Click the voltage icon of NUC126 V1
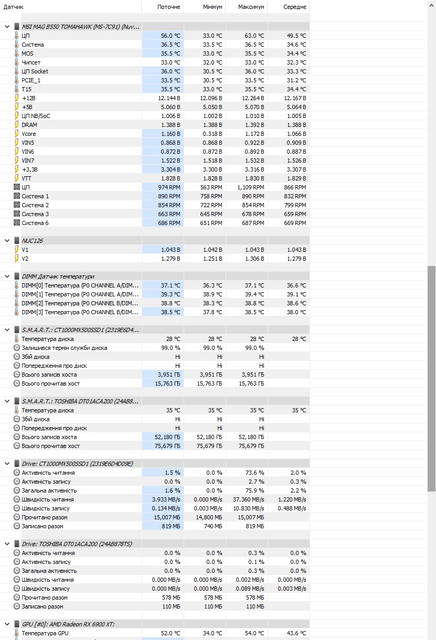The image size is (436, 640). (x=17, y=249)
